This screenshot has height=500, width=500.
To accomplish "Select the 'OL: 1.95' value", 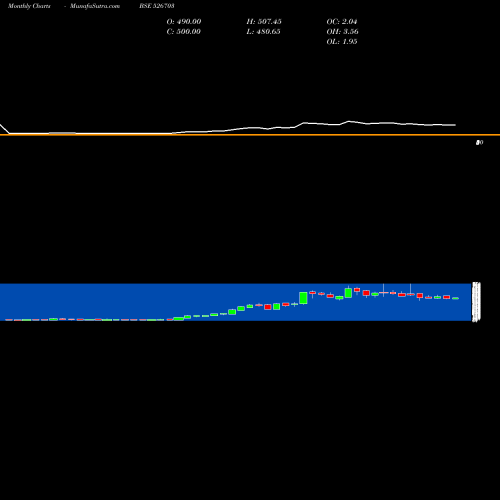I will (x=342, y=41).
